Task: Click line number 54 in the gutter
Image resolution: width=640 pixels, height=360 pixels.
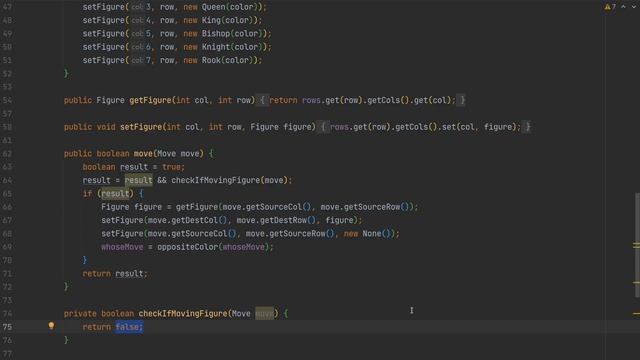Action: 7,100
